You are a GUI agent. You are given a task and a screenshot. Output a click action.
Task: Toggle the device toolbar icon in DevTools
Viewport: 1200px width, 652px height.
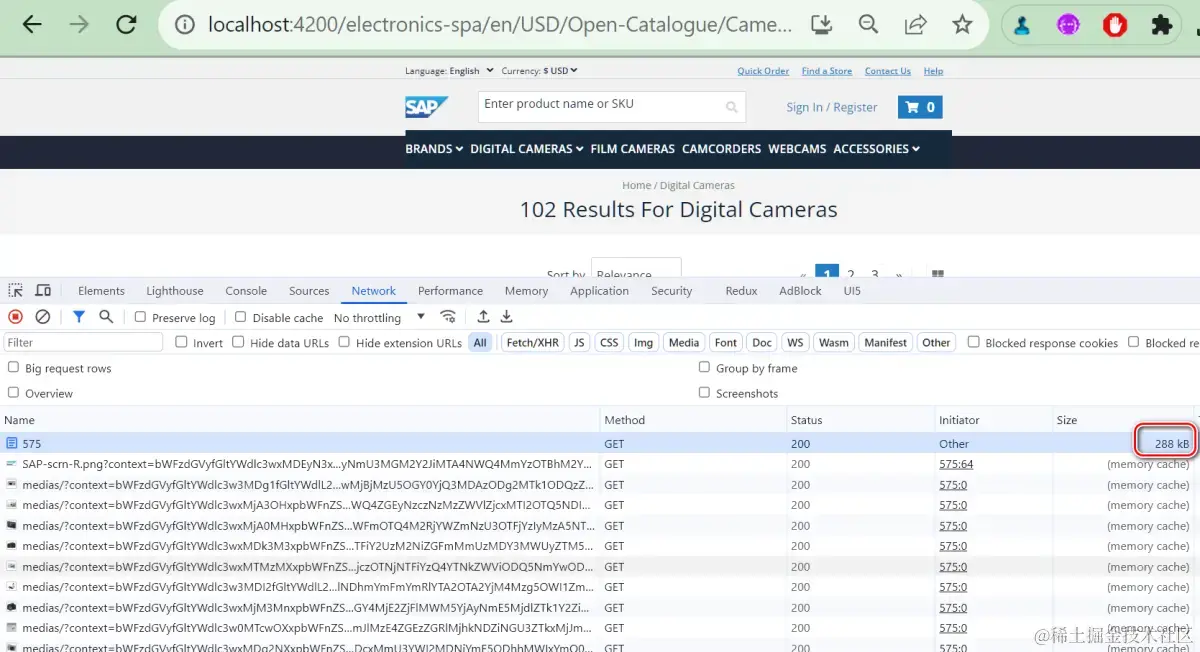43,291
